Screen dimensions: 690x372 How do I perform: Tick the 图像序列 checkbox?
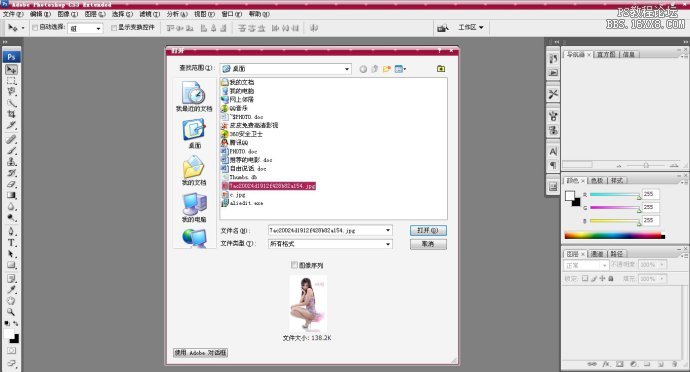294,265
